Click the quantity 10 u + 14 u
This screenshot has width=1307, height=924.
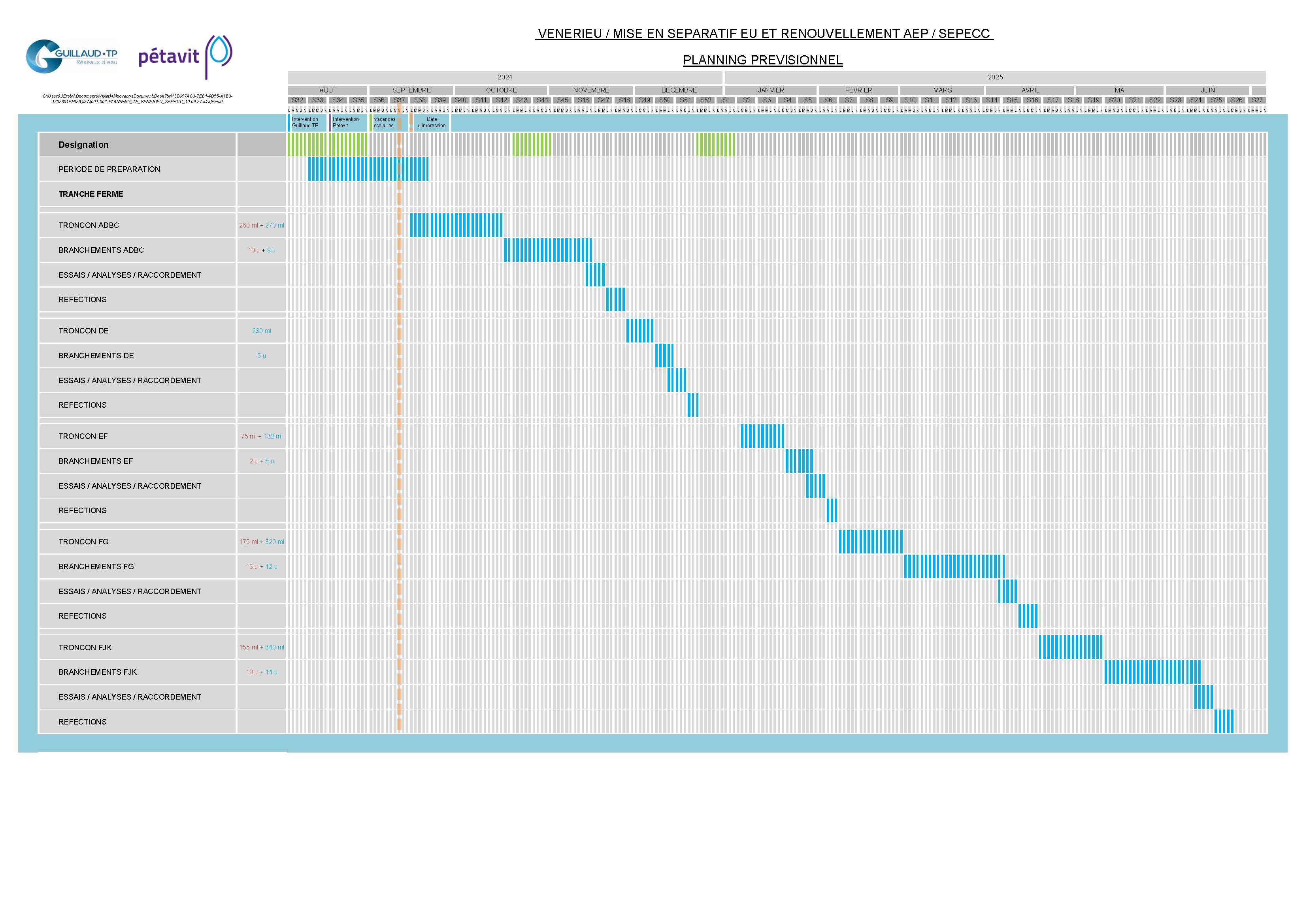click(x=261, y=672)
